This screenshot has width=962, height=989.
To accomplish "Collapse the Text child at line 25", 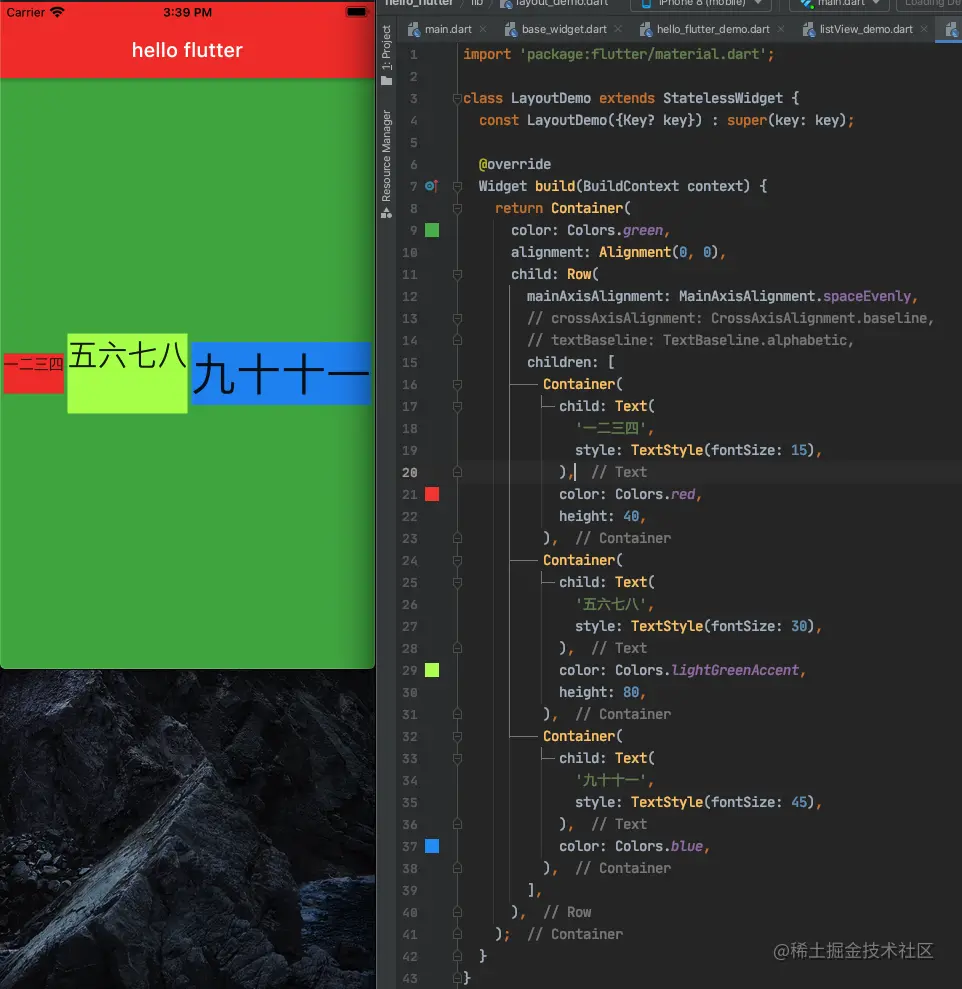I will coord(457,582).
